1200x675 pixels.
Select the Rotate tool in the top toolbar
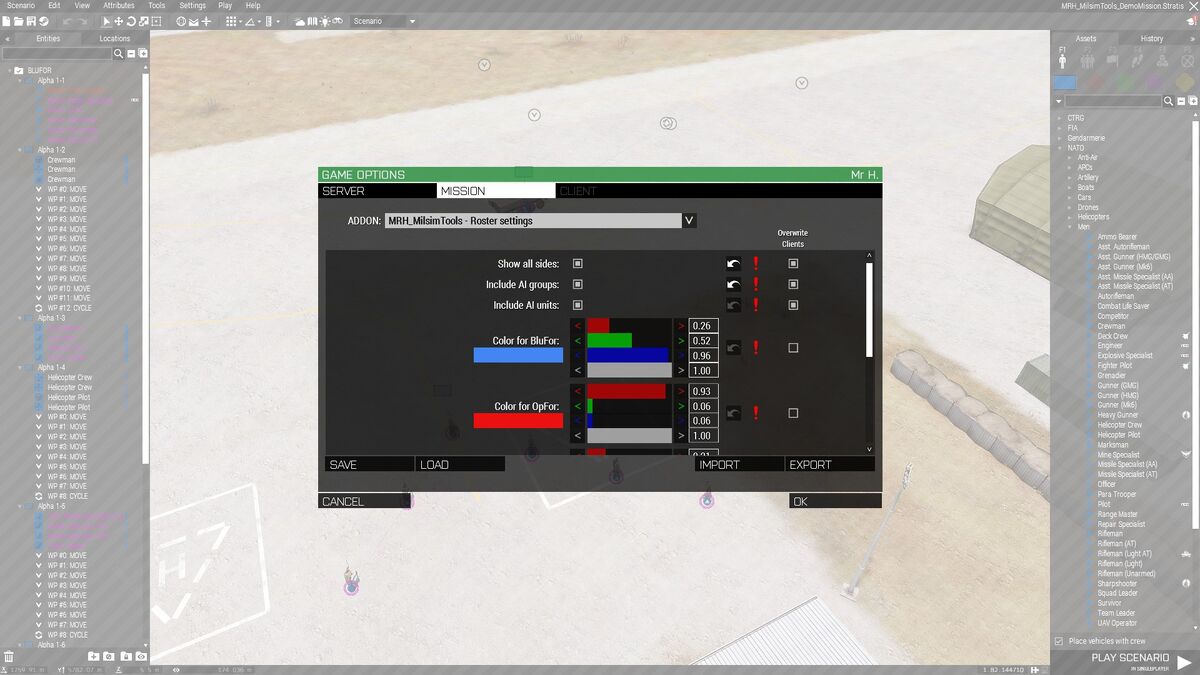[x=130, y=21]
